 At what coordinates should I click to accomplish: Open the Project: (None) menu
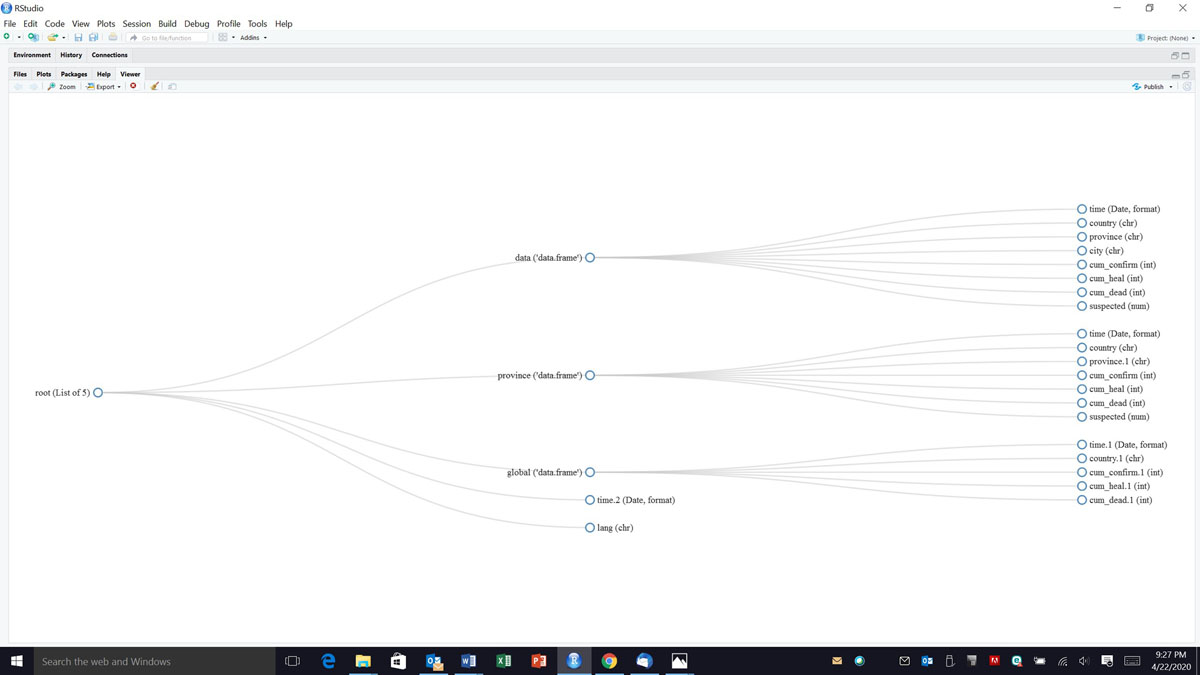point(1165,38)
